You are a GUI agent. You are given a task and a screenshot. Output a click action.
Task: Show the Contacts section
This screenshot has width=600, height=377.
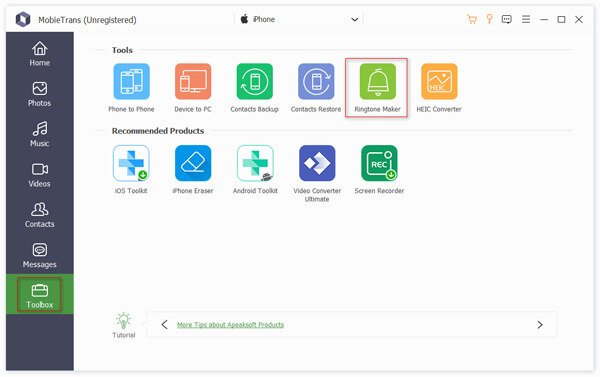(x=40, y=215)
